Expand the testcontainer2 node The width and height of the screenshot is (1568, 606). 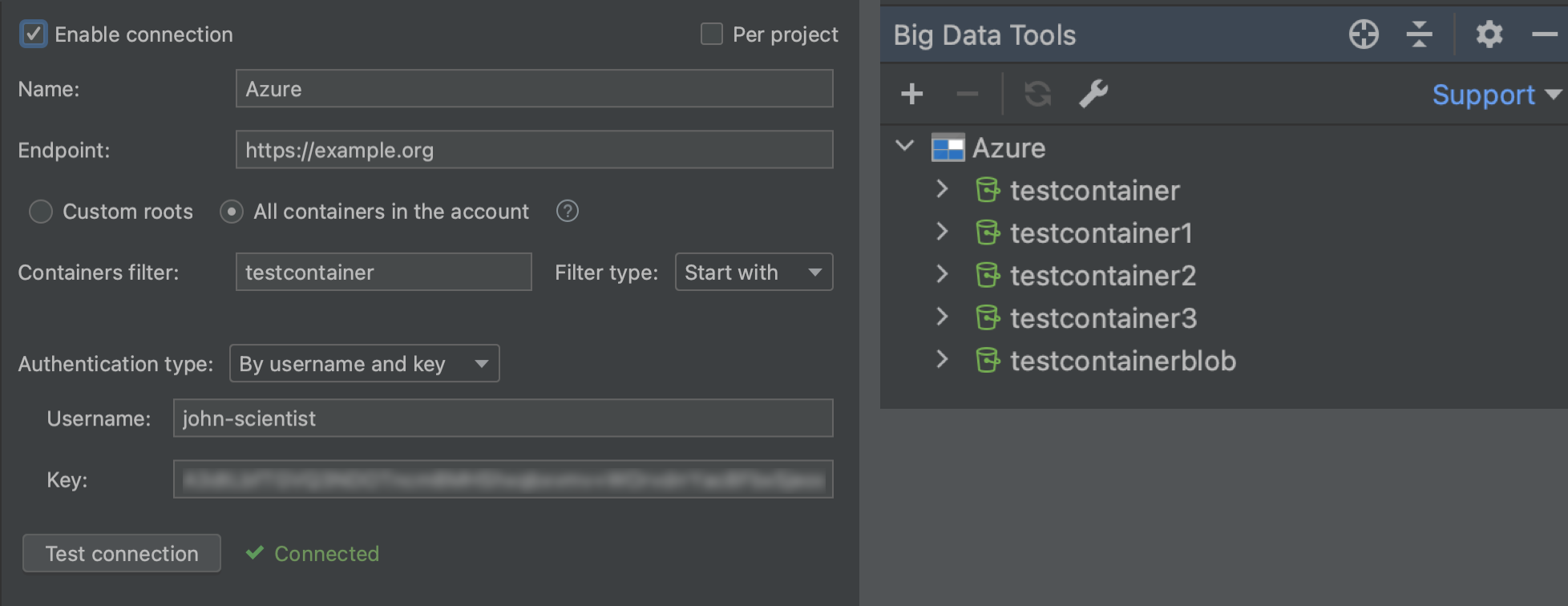tap(943, 274)
